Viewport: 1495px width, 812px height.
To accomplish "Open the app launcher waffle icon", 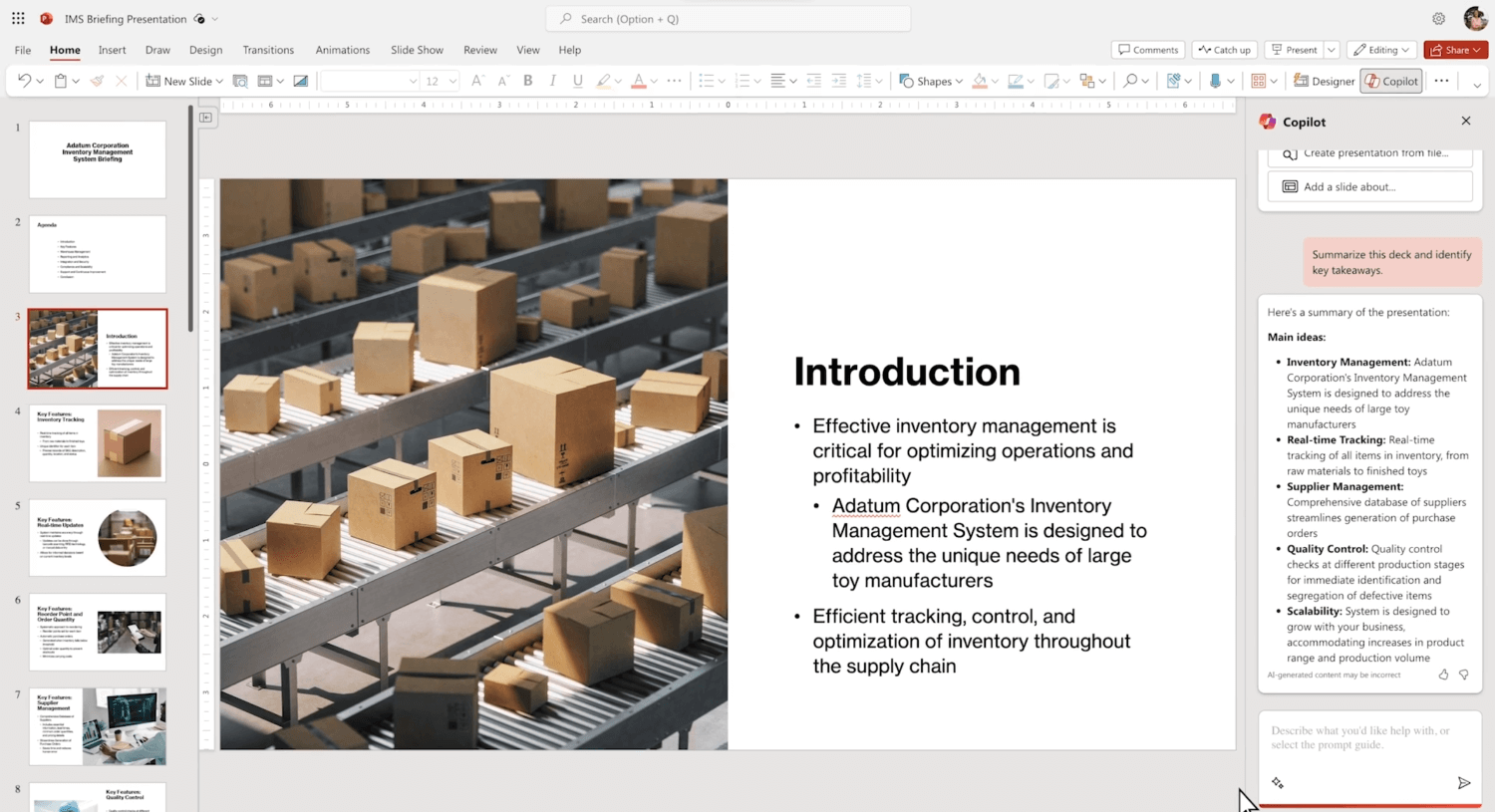I will pos(18,18).
